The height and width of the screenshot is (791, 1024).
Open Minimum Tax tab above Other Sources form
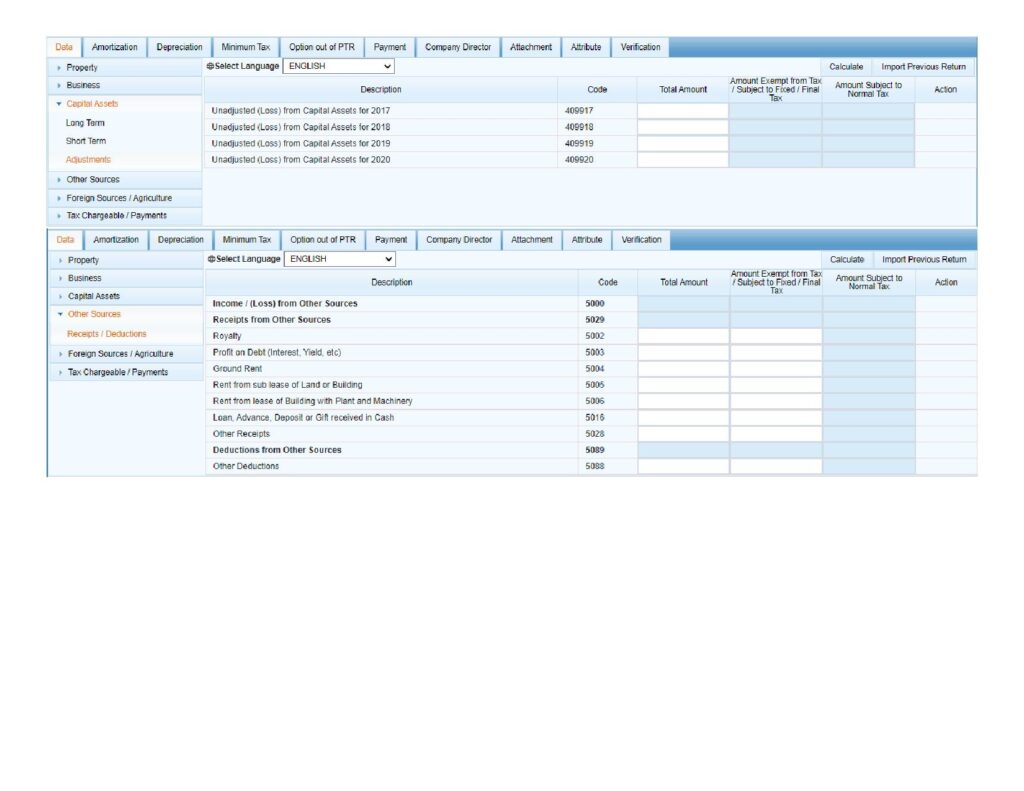pyautogui.click(x=247, y=240)
